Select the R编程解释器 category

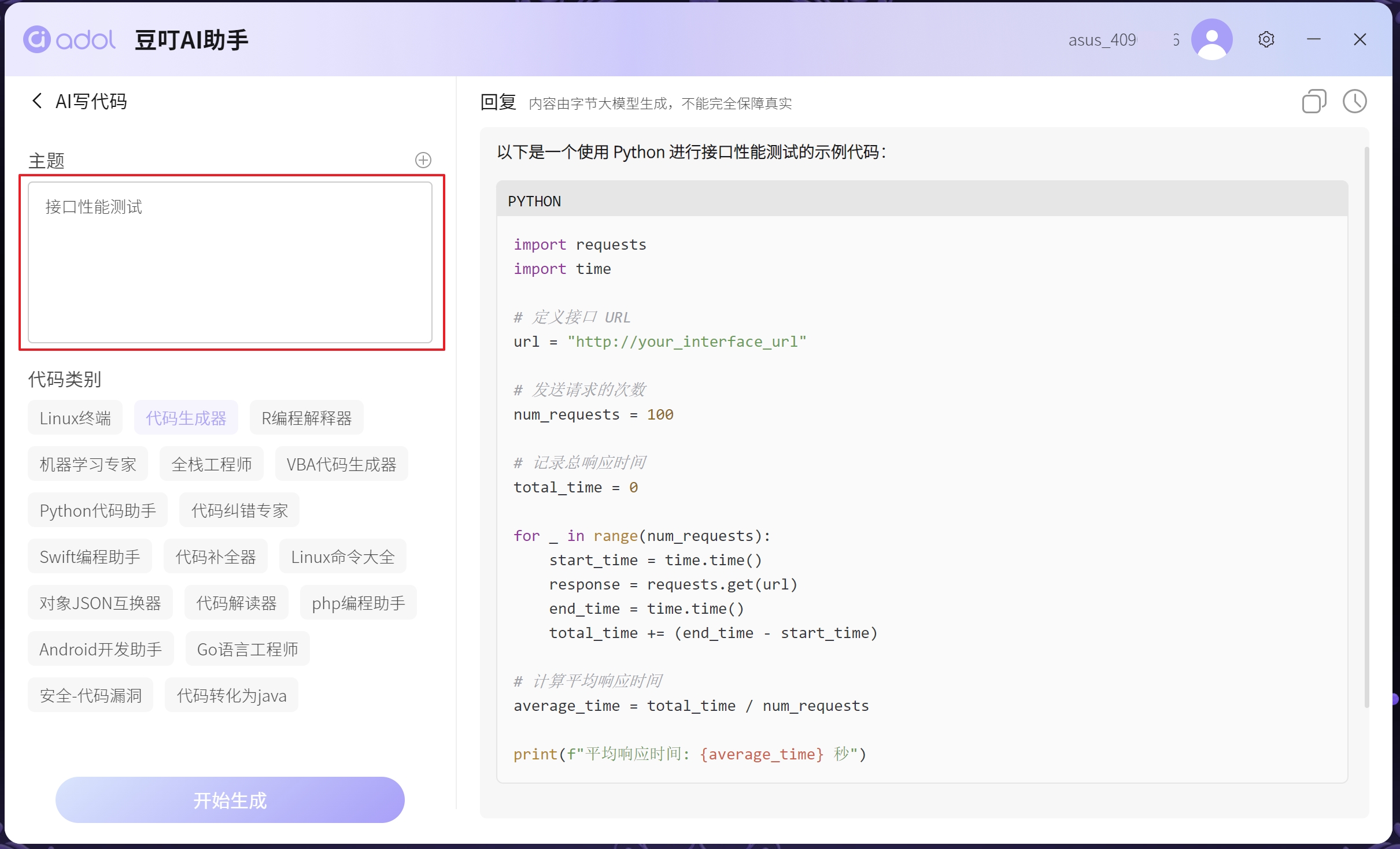pyautogui.click(x=306, y=418)
